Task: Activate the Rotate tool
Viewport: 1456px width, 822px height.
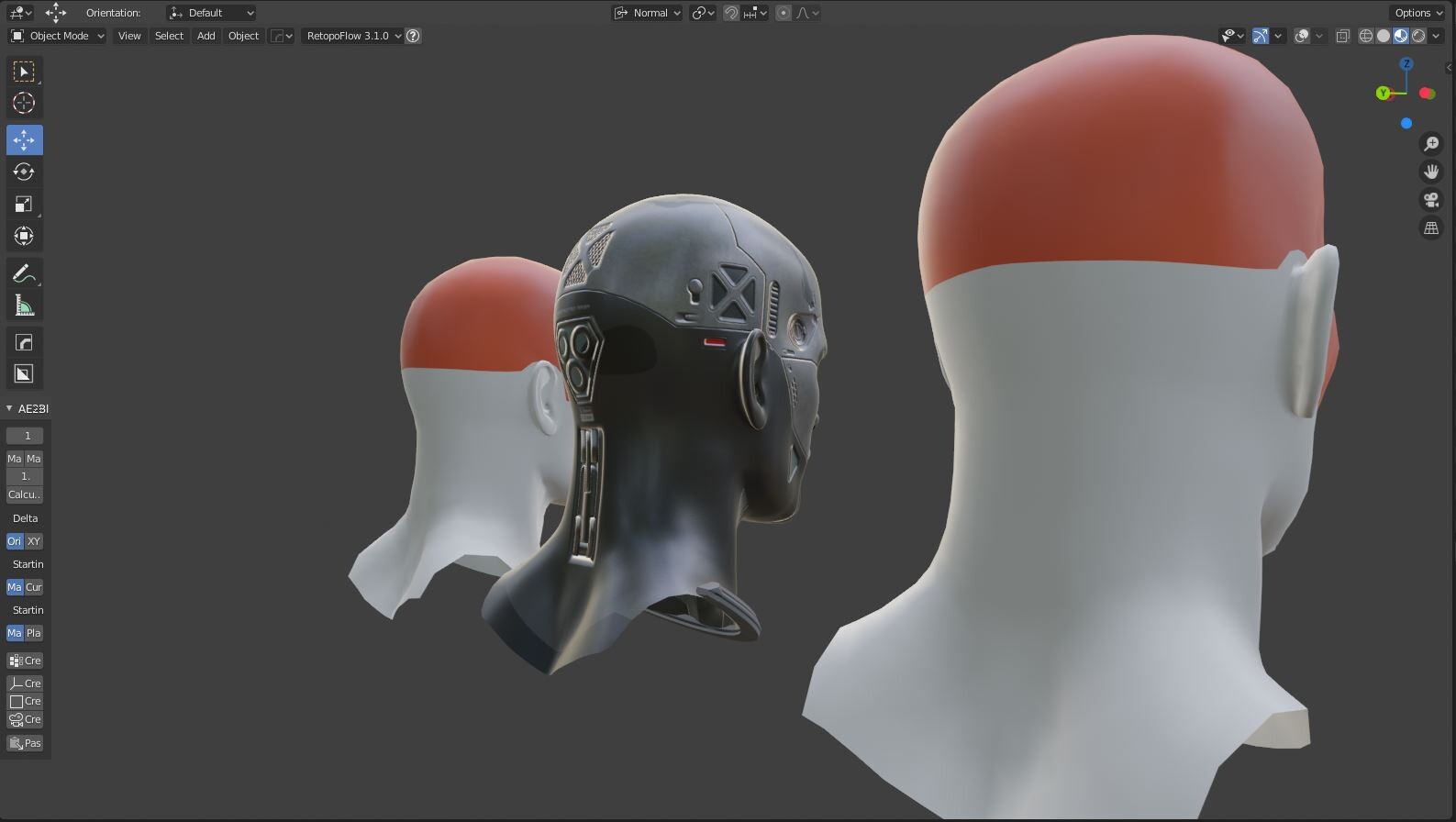Action: (24, 172)
